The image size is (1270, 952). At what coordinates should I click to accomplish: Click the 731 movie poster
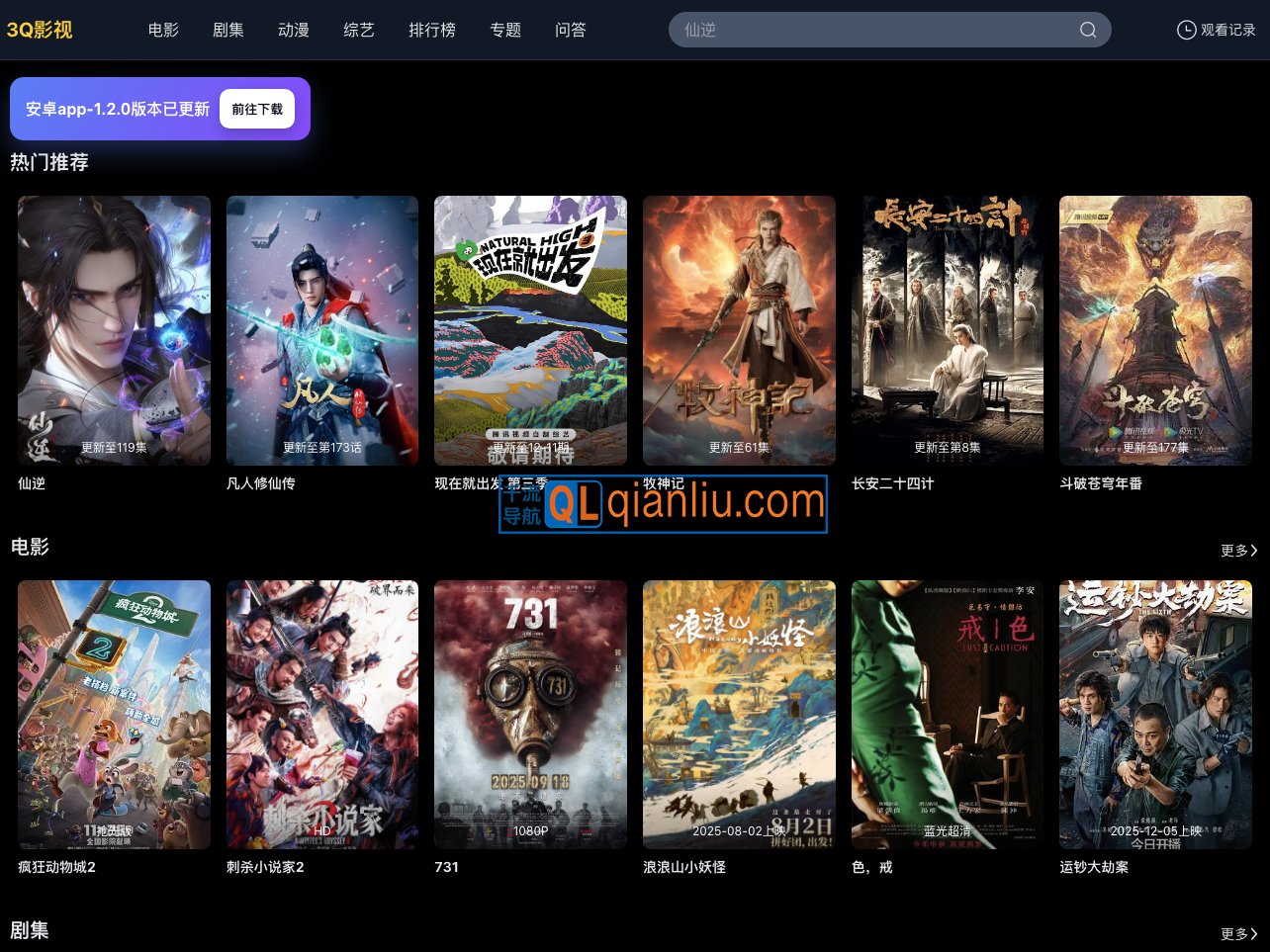tap(530, 714)
